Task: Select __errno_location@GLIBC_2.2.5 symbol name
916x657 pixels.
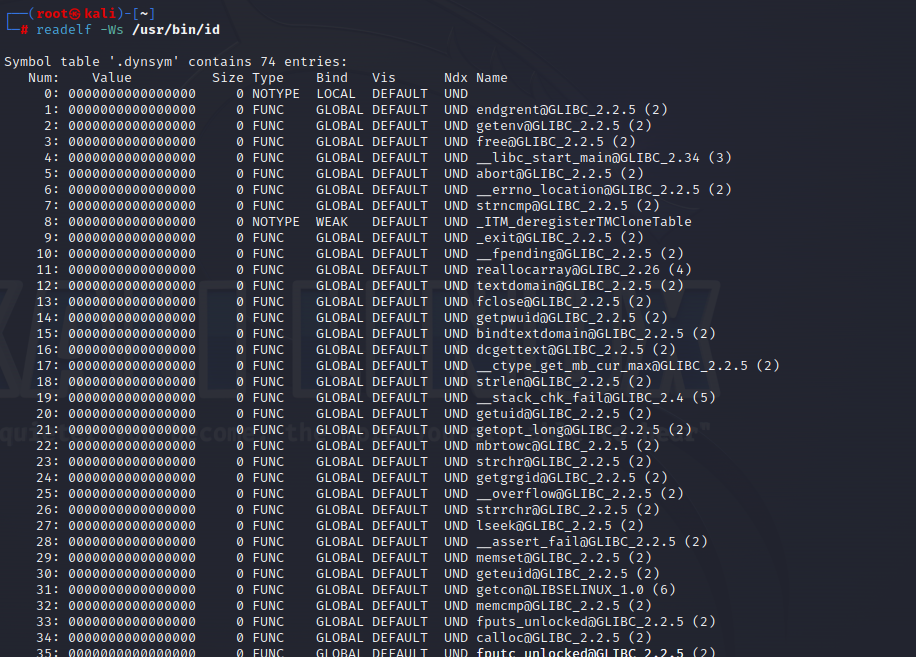Action: pos(588,190)
